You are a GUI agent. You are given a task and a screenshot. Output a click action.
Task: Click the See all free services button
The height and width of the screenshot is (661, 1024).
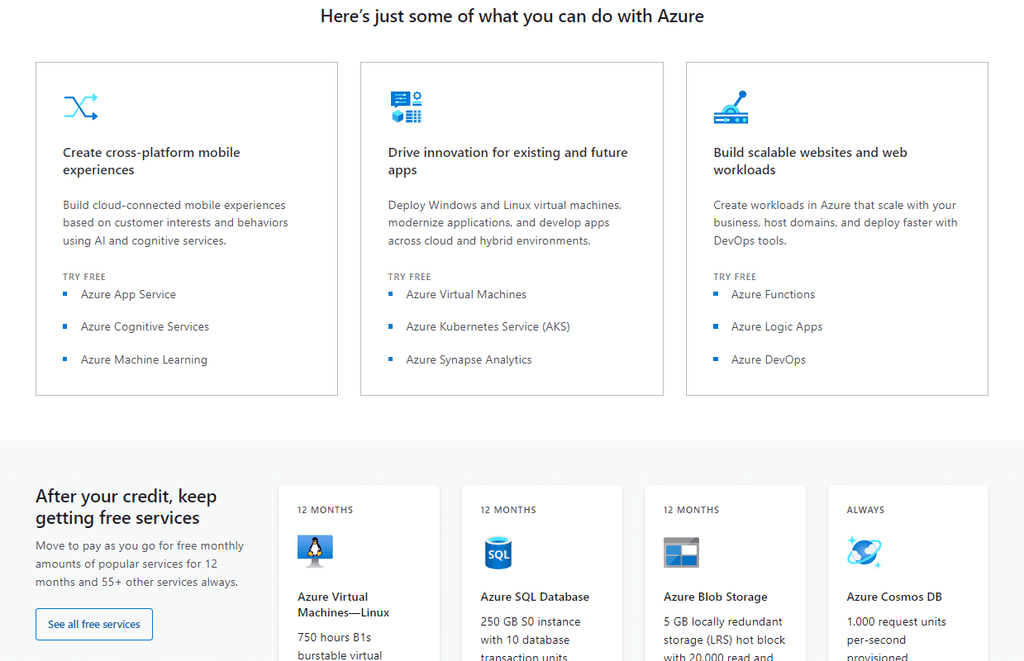[x=94, y=624]
